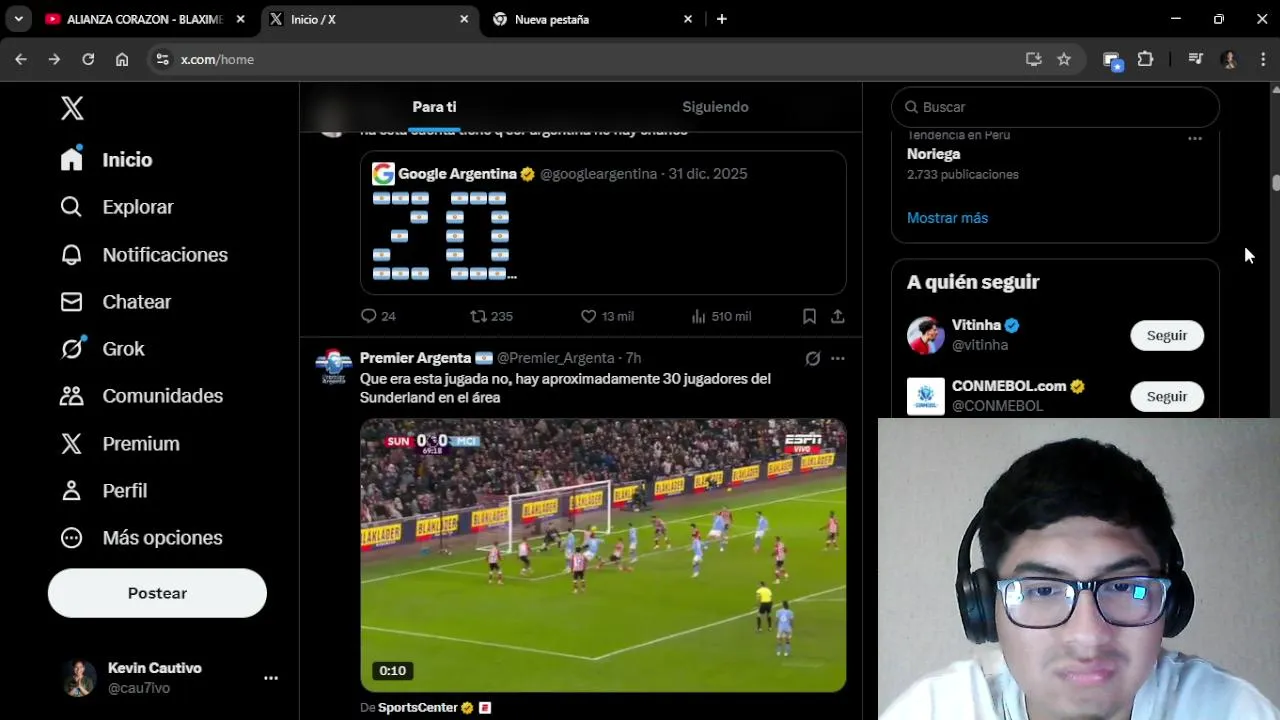Open the Vitinha profile name
The image size is (1280, 720).
pyautogui.click(x=976, y=325)
